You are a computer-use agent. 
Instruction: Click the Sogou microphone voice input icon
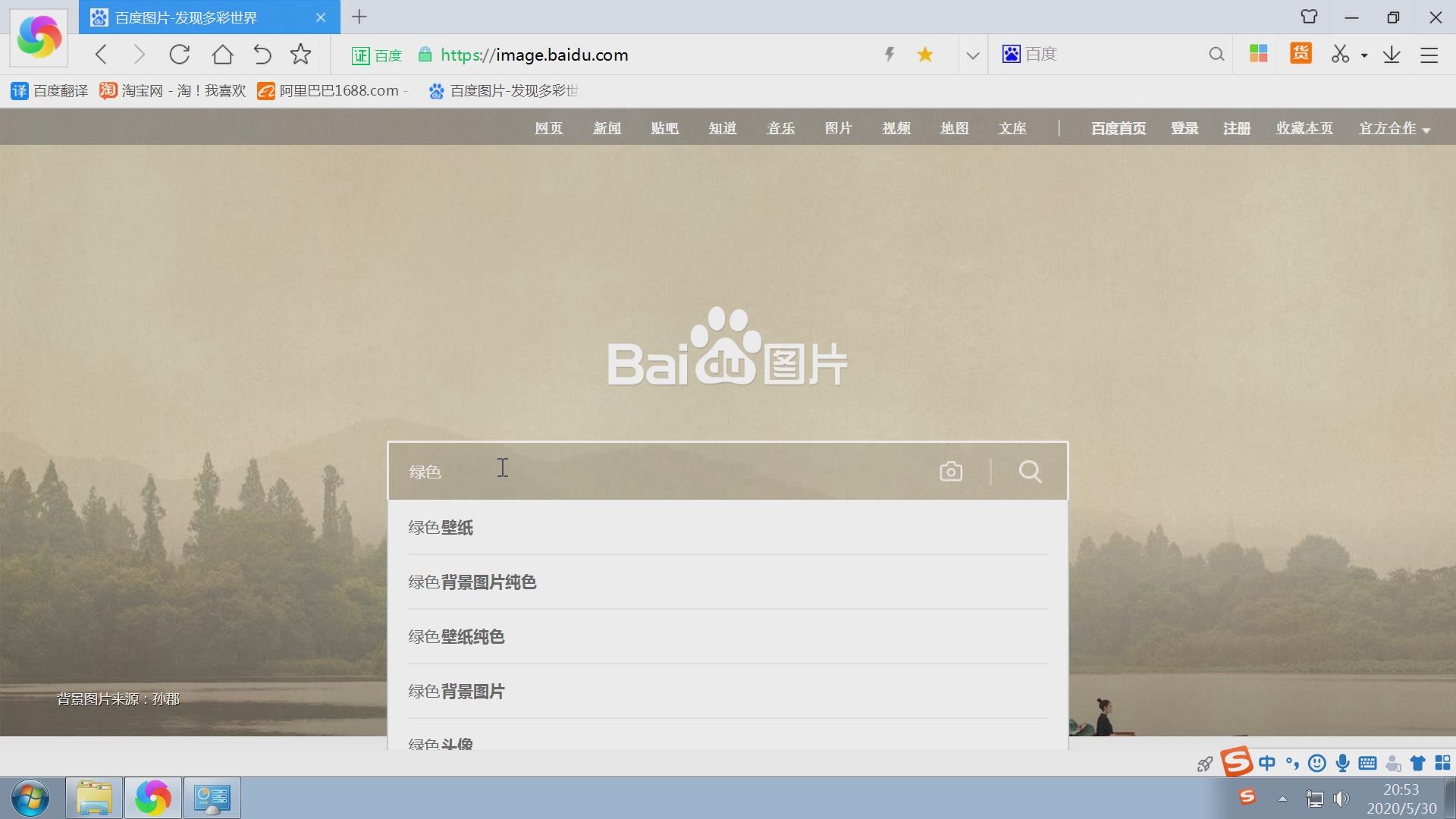tap(1343, 764)
